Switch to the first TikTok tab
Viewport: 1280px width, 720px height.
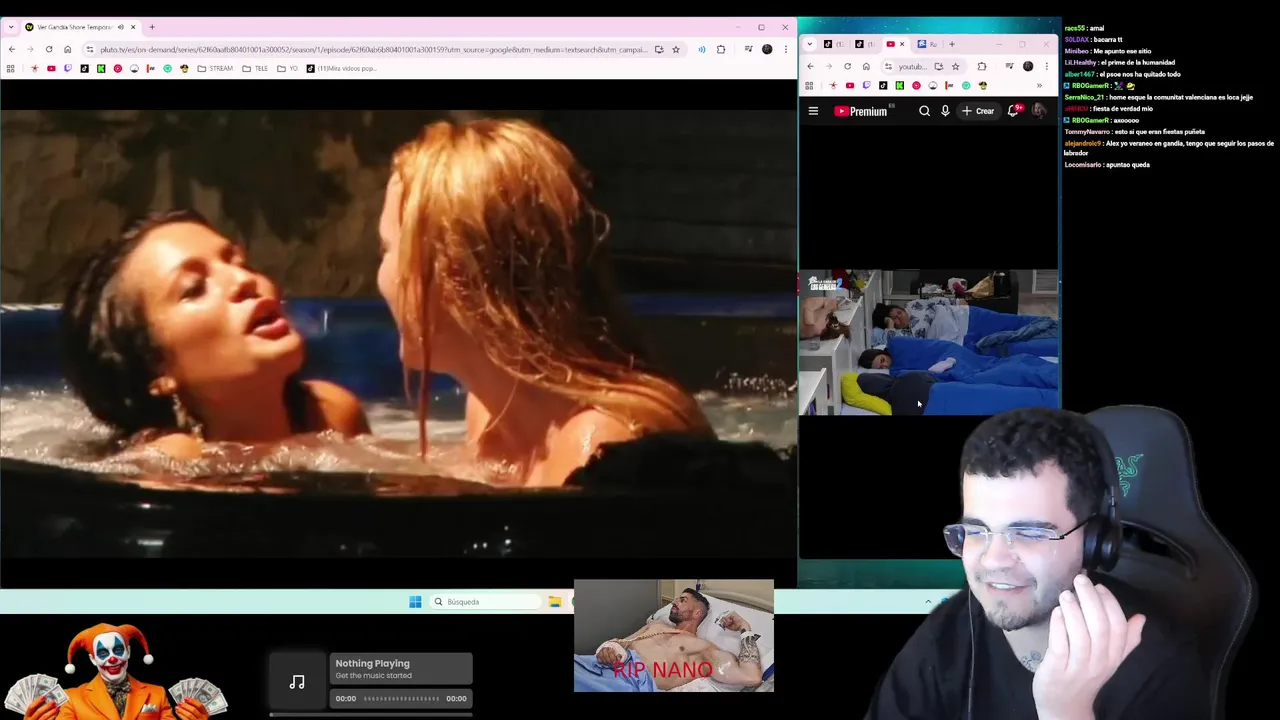click(x=833, y=44)
